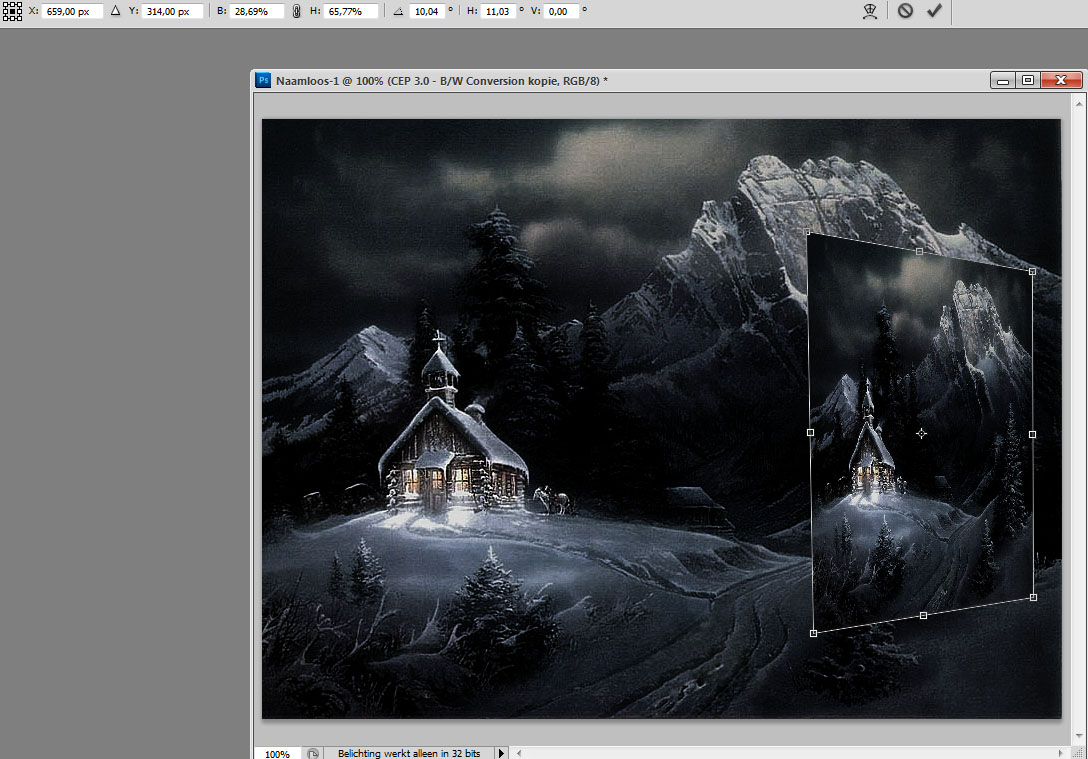Click the window resize grip in bottom corner
The image size is (1088, 759).
click(x=1078, y=753)
